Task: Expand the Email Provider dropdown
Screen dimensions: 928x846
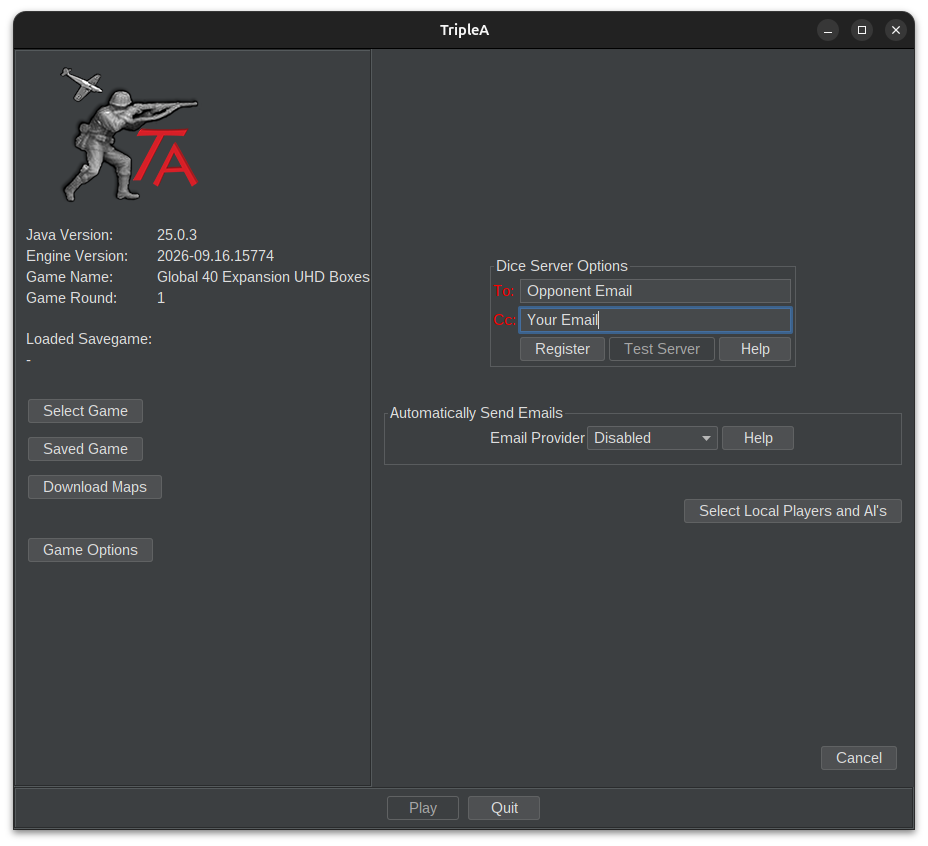Action: (652, 438)
